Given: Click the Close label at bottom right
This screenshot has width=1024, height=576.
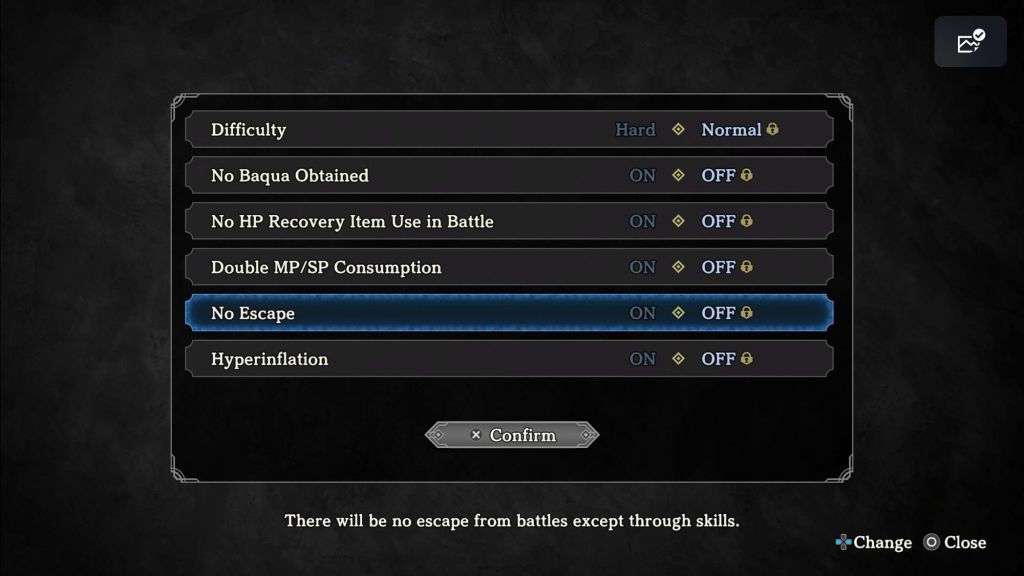Looking at the screenshot, I should pyautogui.click(x=965, y=543).
